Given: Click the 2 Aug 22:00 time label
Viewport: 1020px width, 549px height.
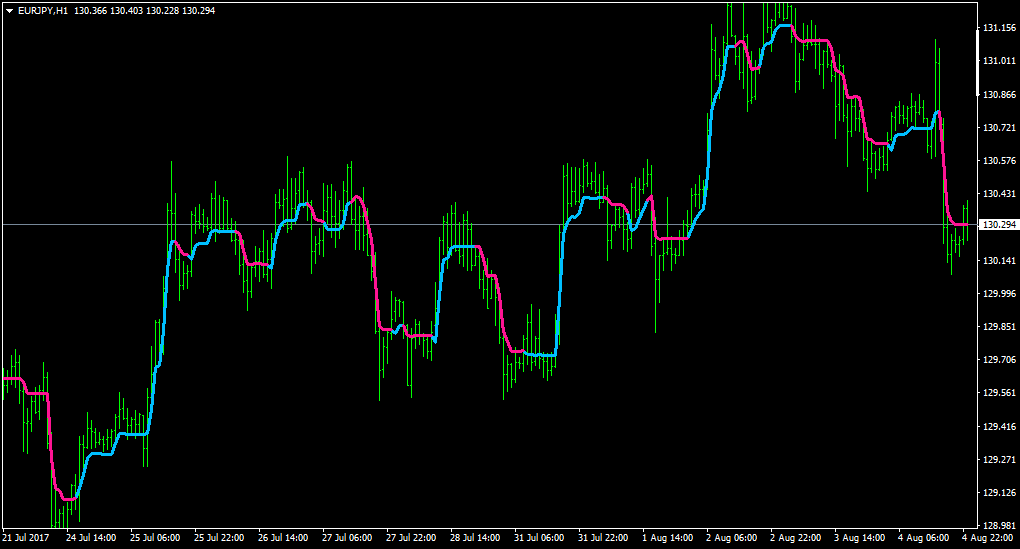Looking at the screenshot, I should [795, 538].
